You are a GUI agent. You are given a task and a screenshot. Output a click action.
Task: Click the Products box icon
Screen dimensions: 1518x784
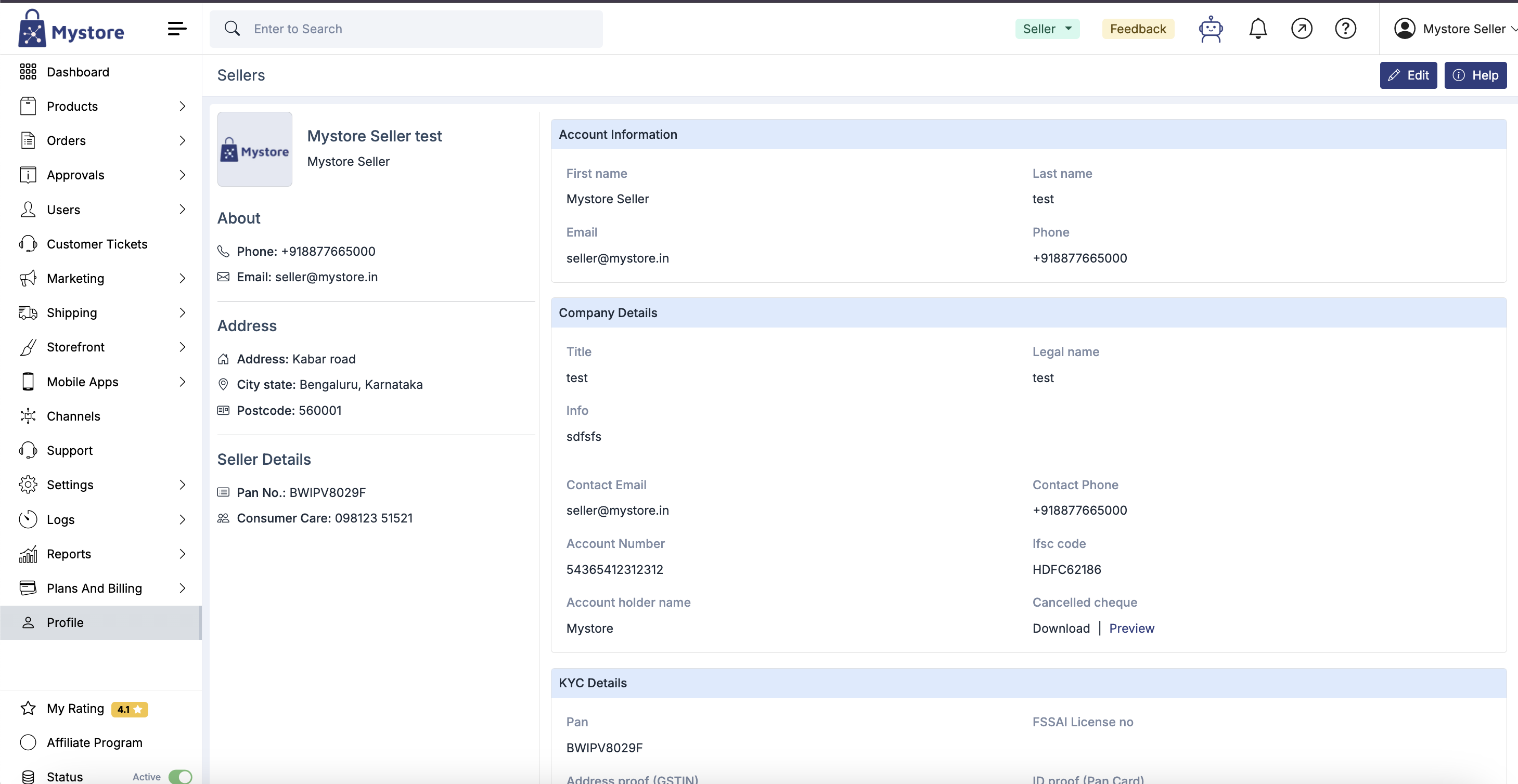coord(28,106)
